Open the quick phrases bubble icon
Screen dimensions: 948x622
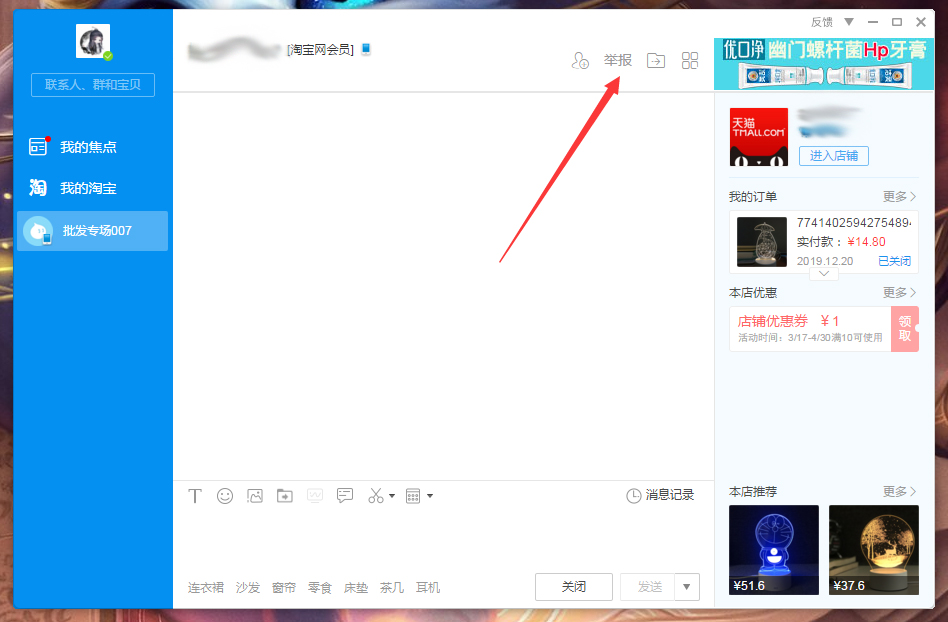[x=344, y=495]
